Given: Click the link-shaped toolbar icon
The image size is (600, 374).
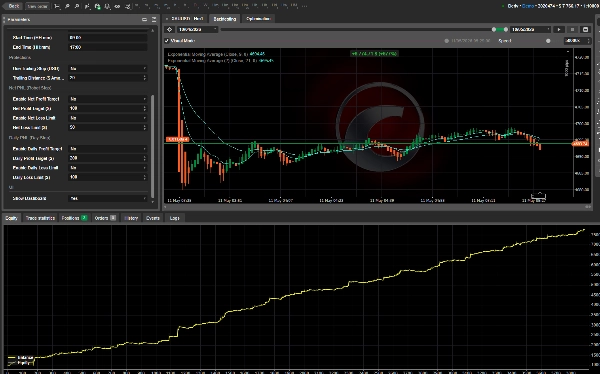Looking at the screenshot, I should pyautogui.click(x=117, y=6).
